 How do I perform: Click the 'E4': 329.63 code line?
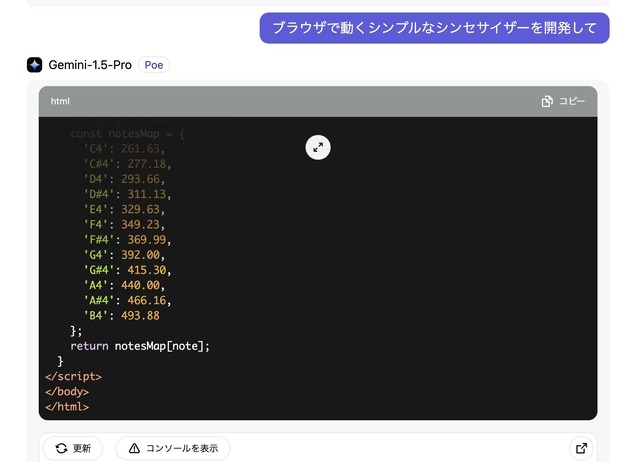pos(124,209)
